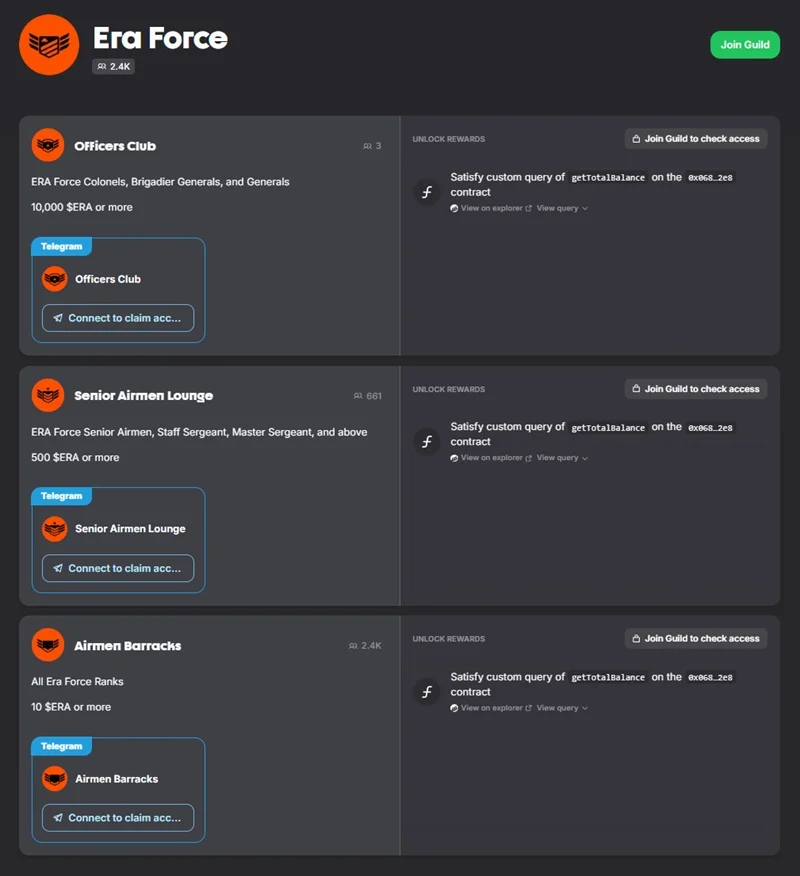Click the Officers Club Telegram group avatar

(55, 279)
